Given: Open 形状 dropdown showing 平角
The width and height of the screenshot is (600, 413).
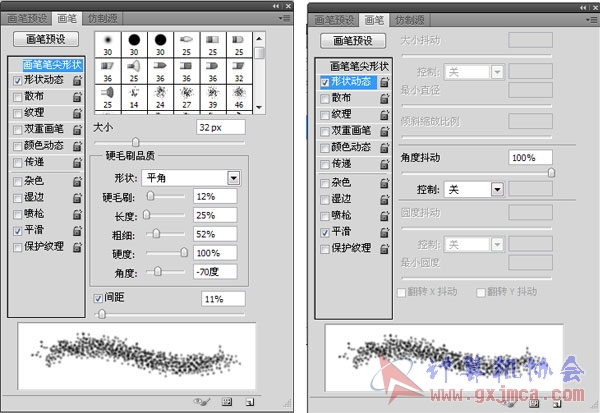Looking at the screenshot, I should pyautogui.click(x=191, y=178).
